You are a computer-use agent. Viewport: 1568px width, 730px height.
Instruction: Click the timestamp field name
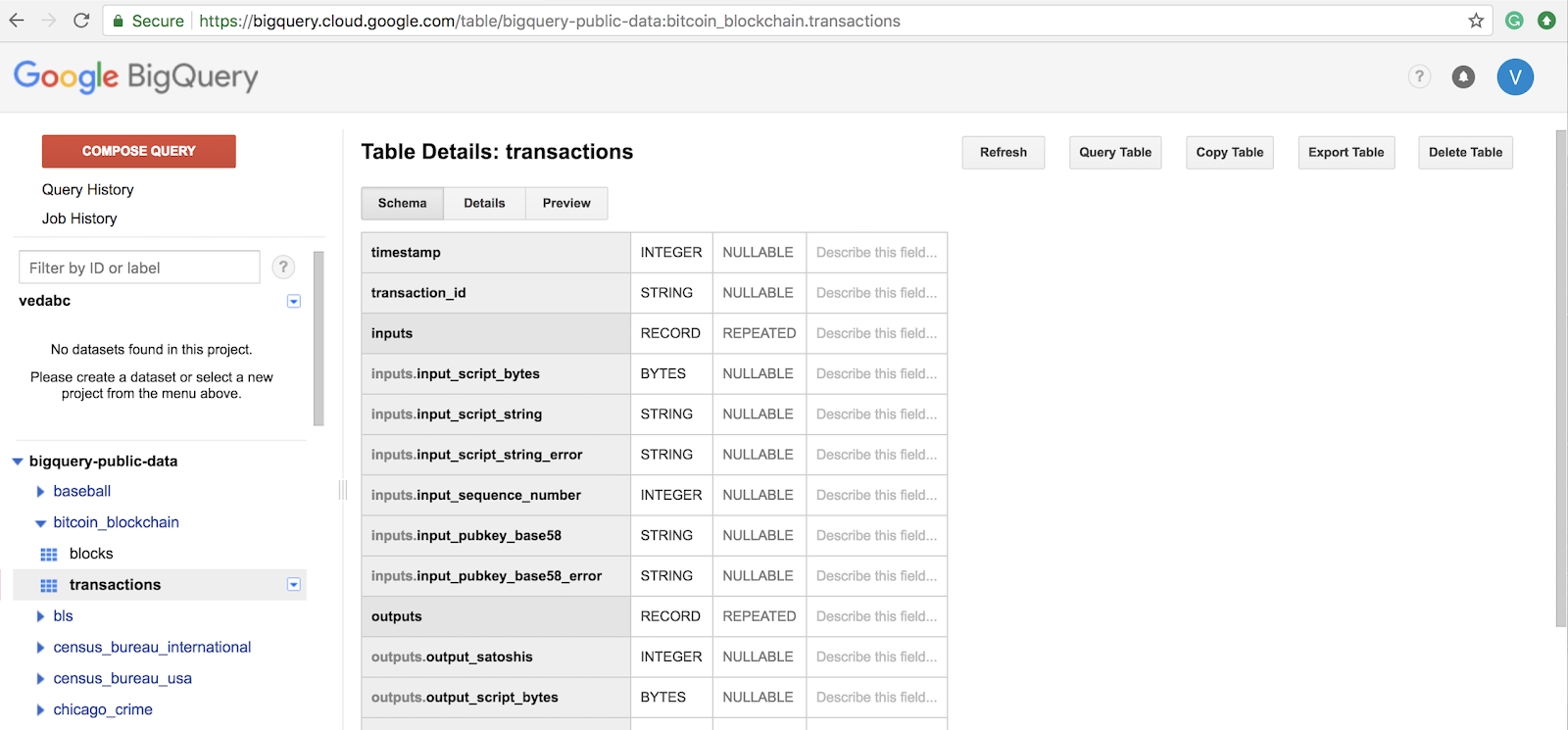point(406,253)
